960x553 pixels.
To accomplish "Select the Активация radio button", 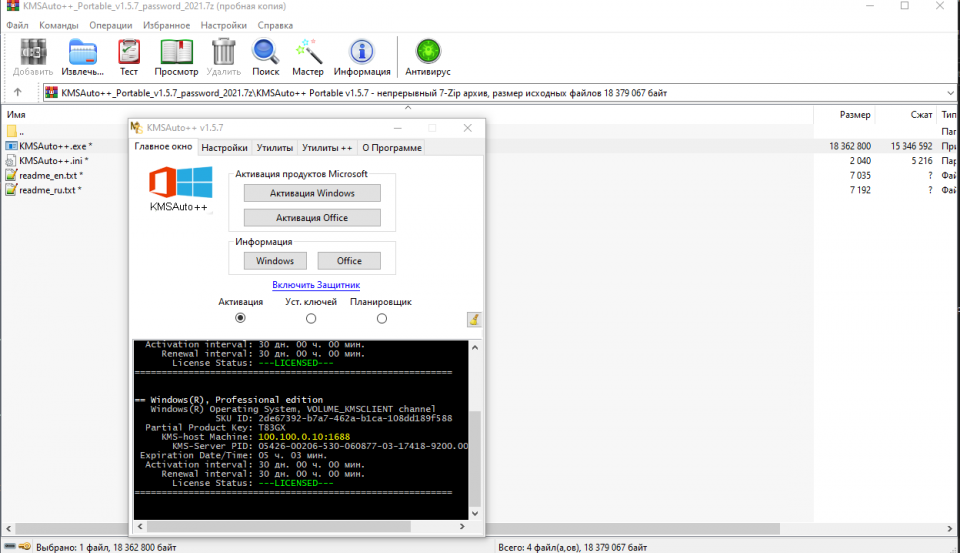I will pyautogui.click(x=240, y=318).
